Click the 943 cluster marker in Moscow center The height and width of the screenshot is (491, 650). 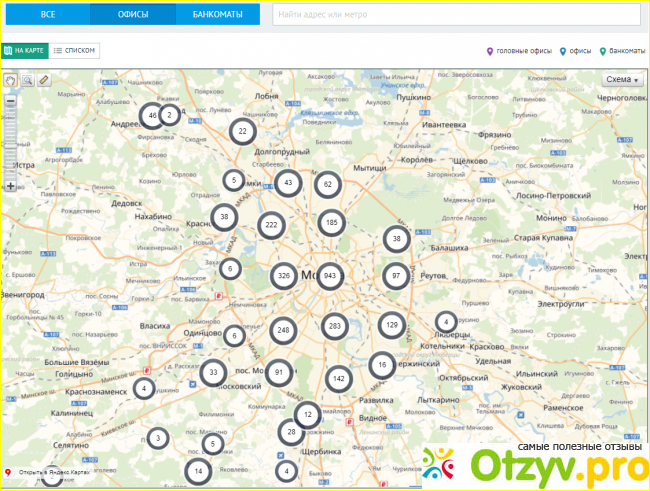click(330, 275)
